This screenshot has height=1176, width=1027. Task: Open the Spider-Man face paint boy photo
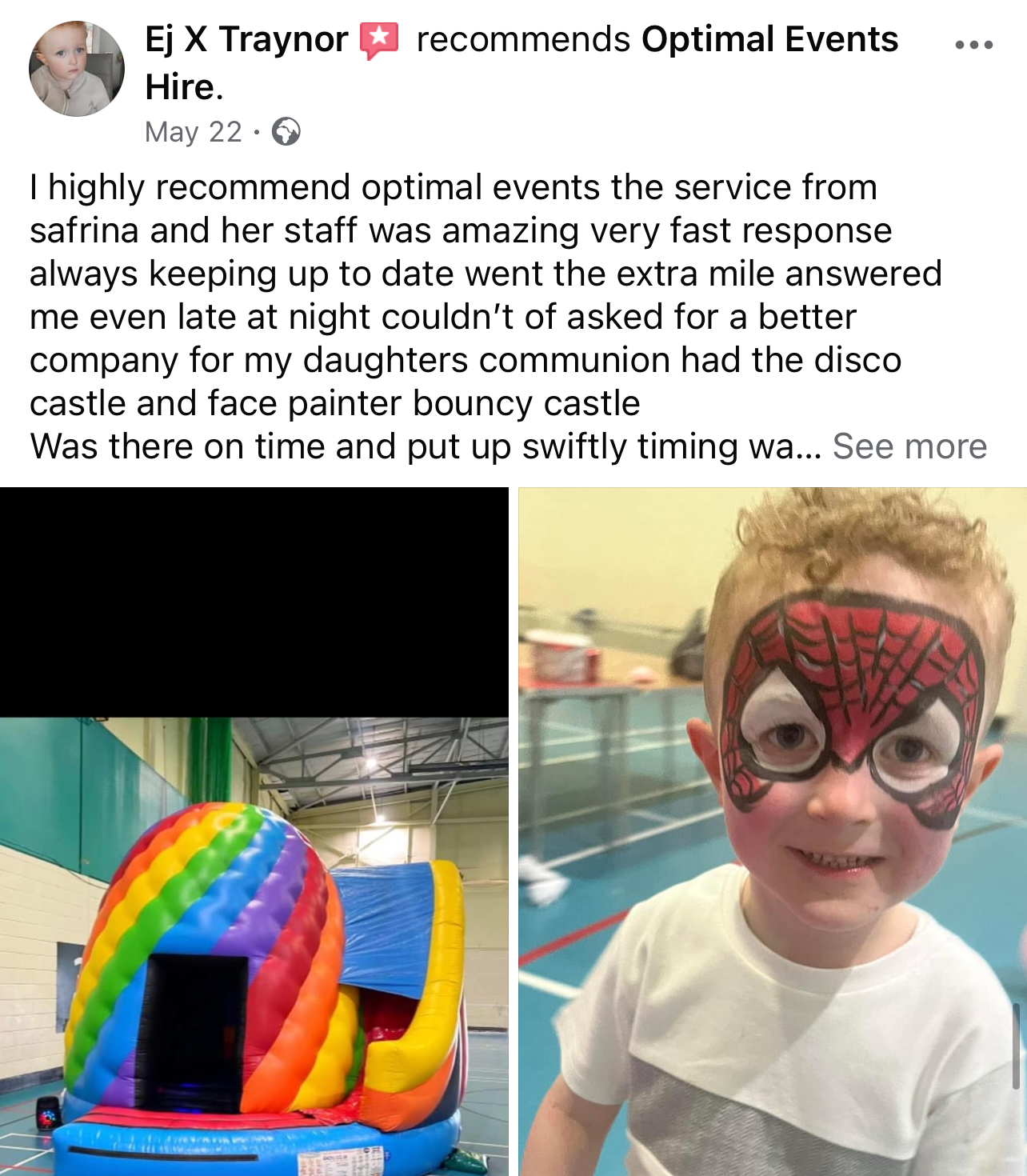click(x=773, y=832)
